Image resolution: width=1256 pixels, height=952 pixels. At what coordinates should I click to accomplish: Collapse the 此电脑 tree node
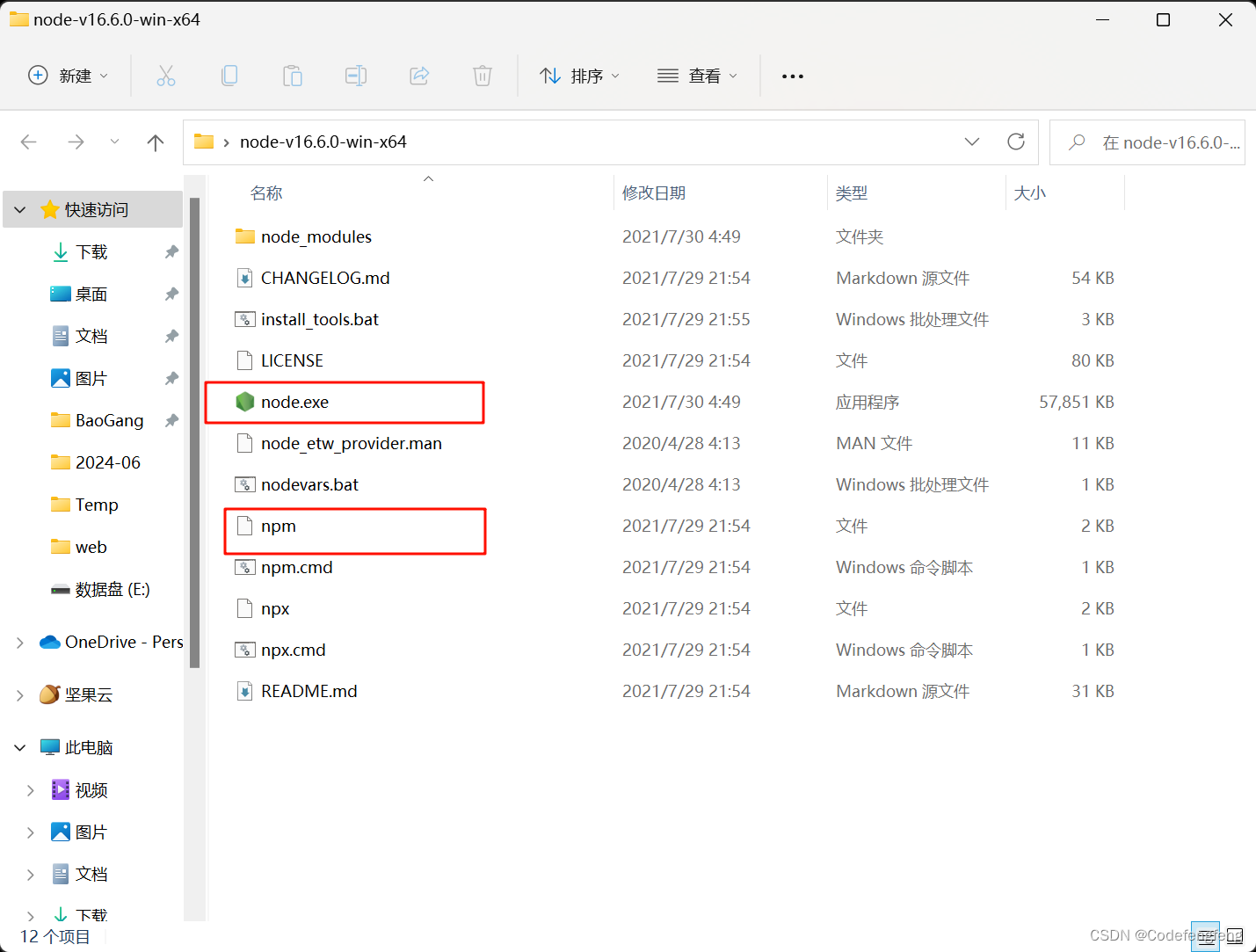[20, 748]
